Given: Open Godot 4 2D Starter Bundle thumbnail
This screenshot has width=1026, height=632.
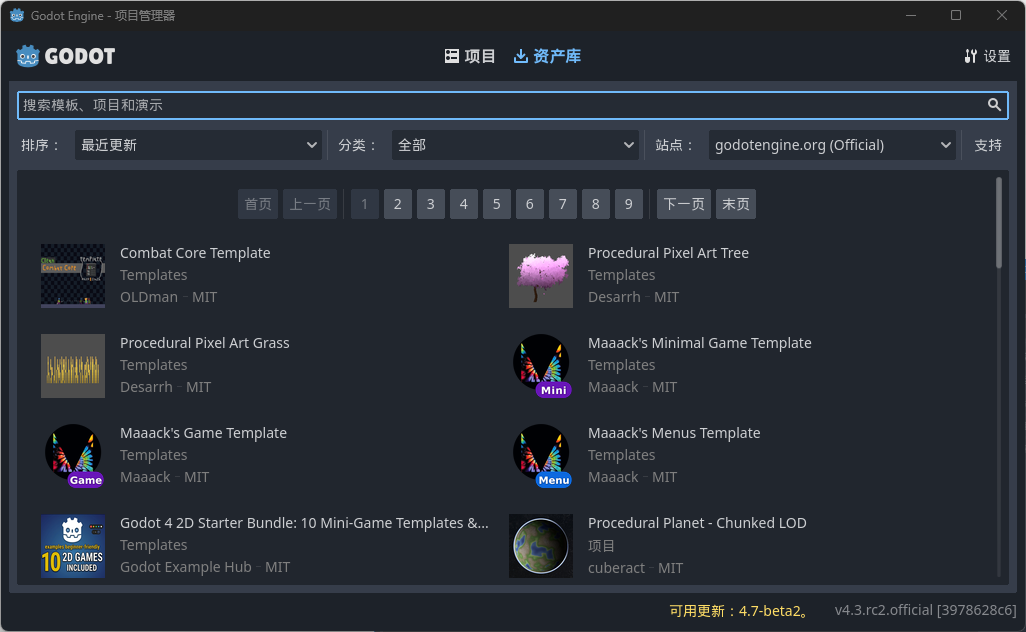Looking at the screenshot, I should coord(73,546).
